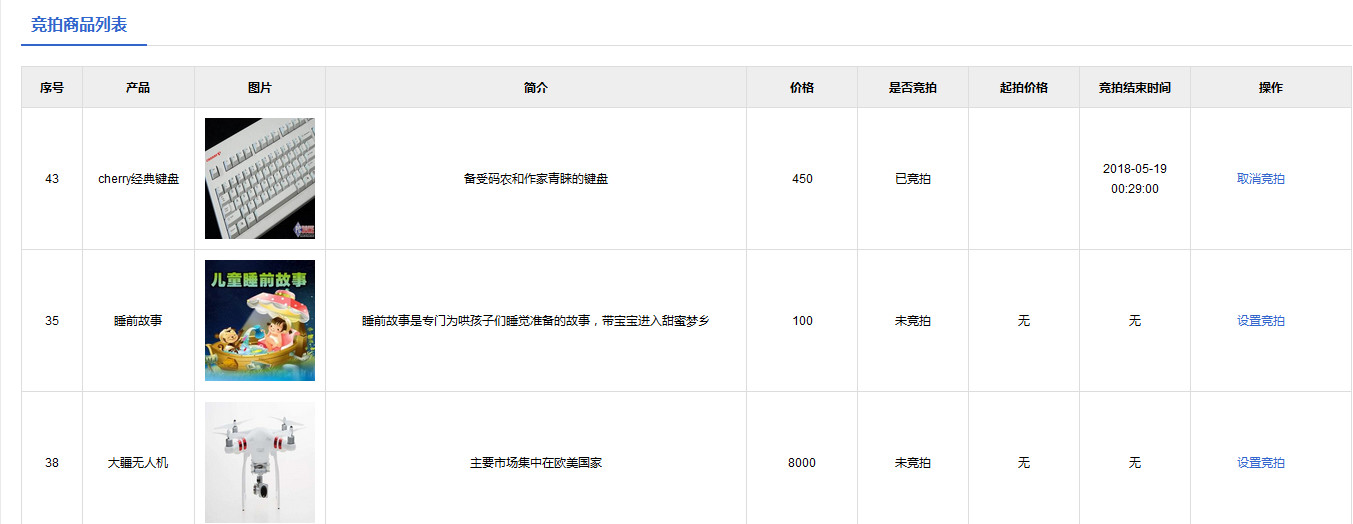Click 未竞拍 status in 大疆无人机 row
The height and width of the screenshot is (524, 1353).
[913, 463]
